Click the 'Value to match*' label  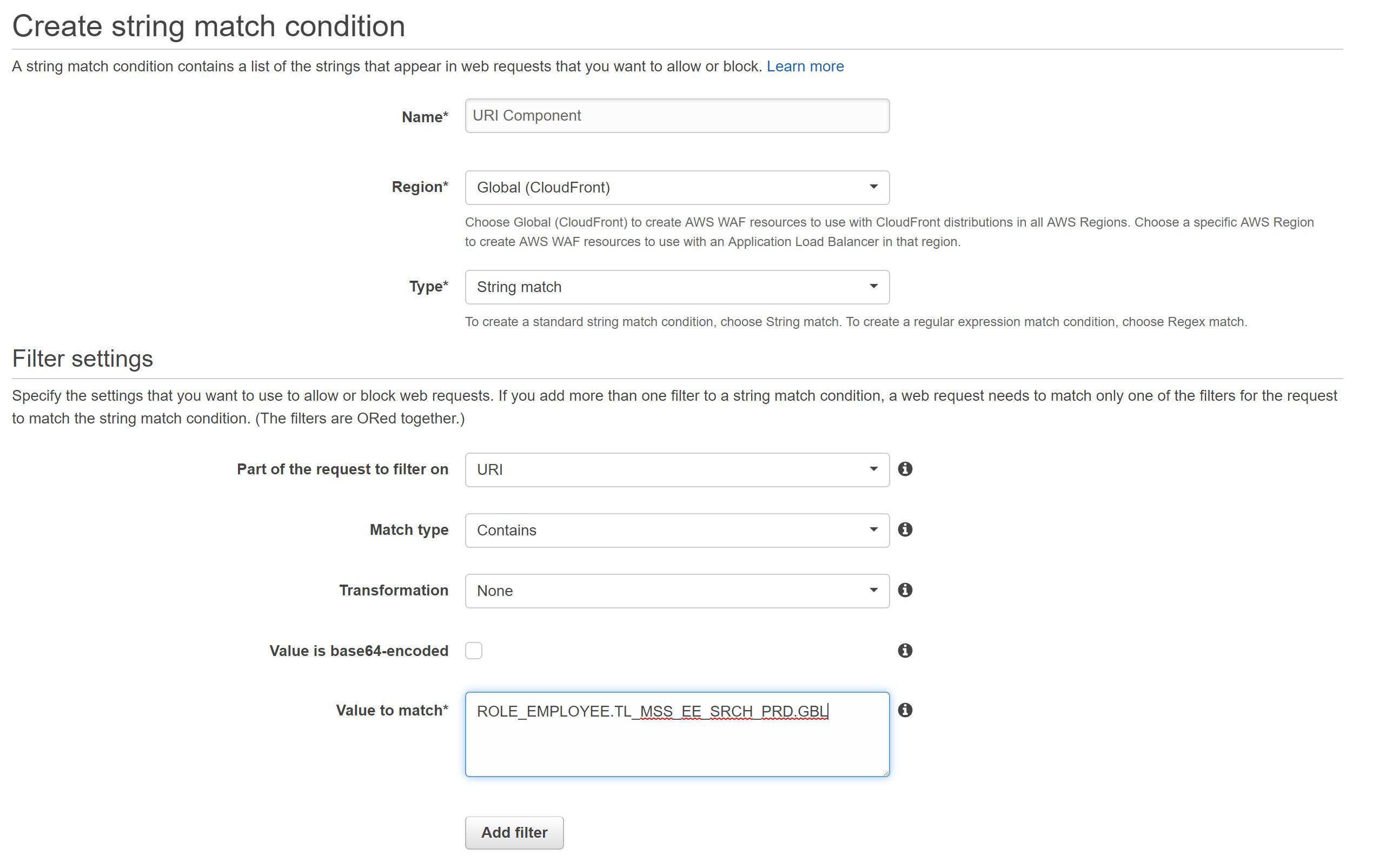(x=392, y=711)
